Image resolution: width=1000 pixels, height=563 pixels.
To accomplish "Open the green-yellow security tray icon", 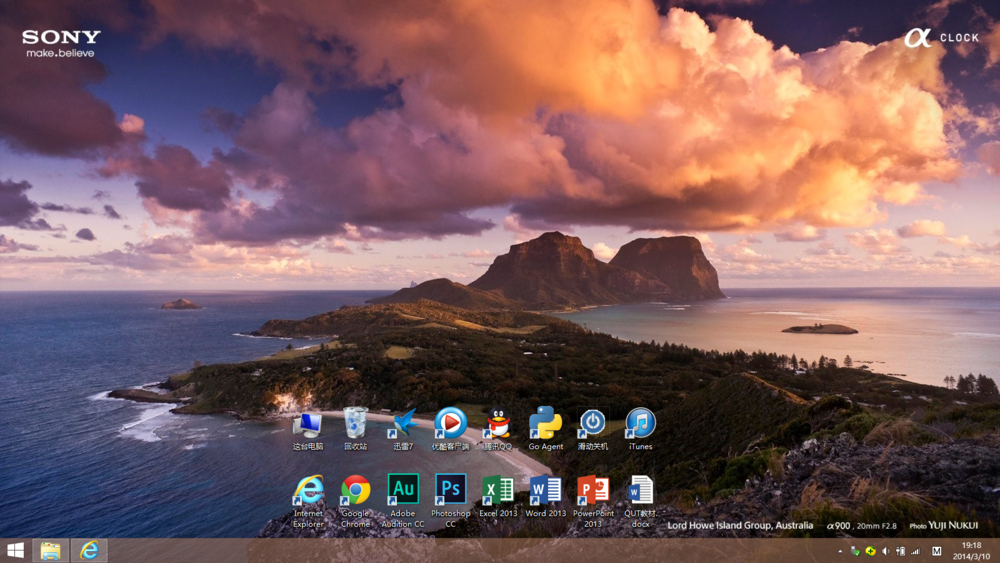I will click(x=871, y=552).
